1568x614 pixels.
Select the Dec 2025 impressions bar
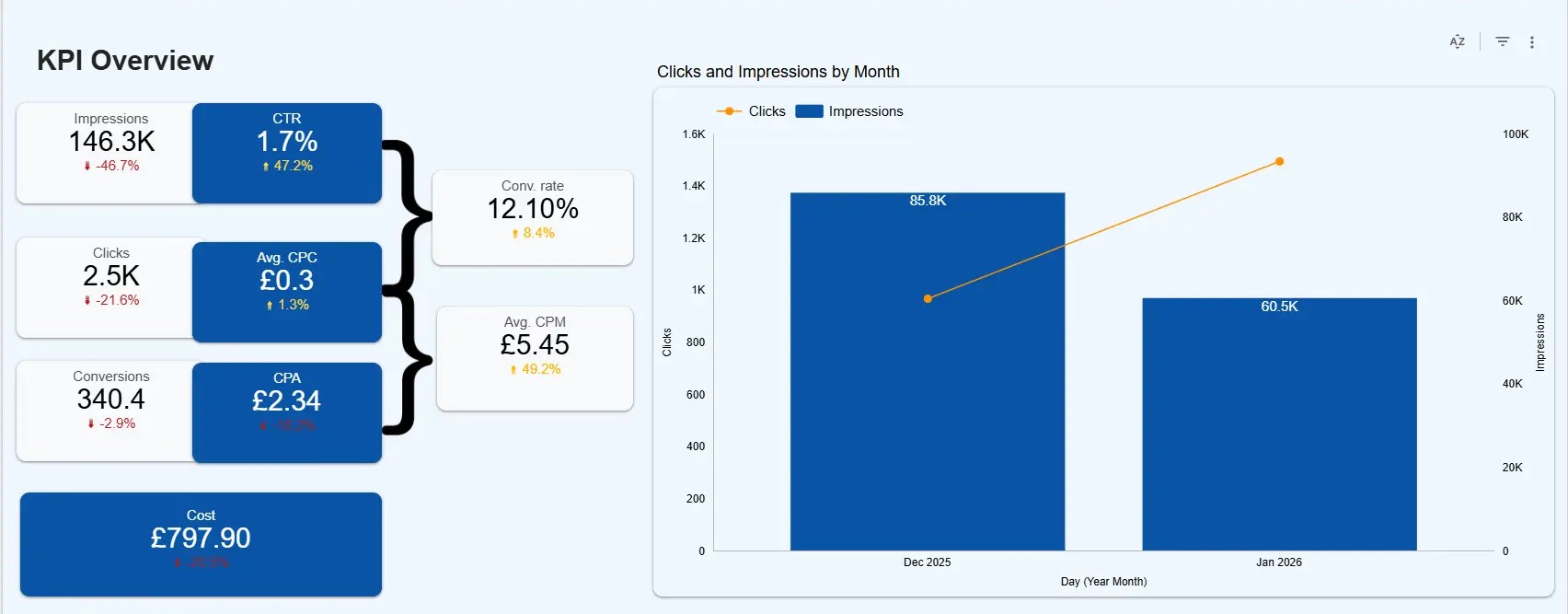927,387
